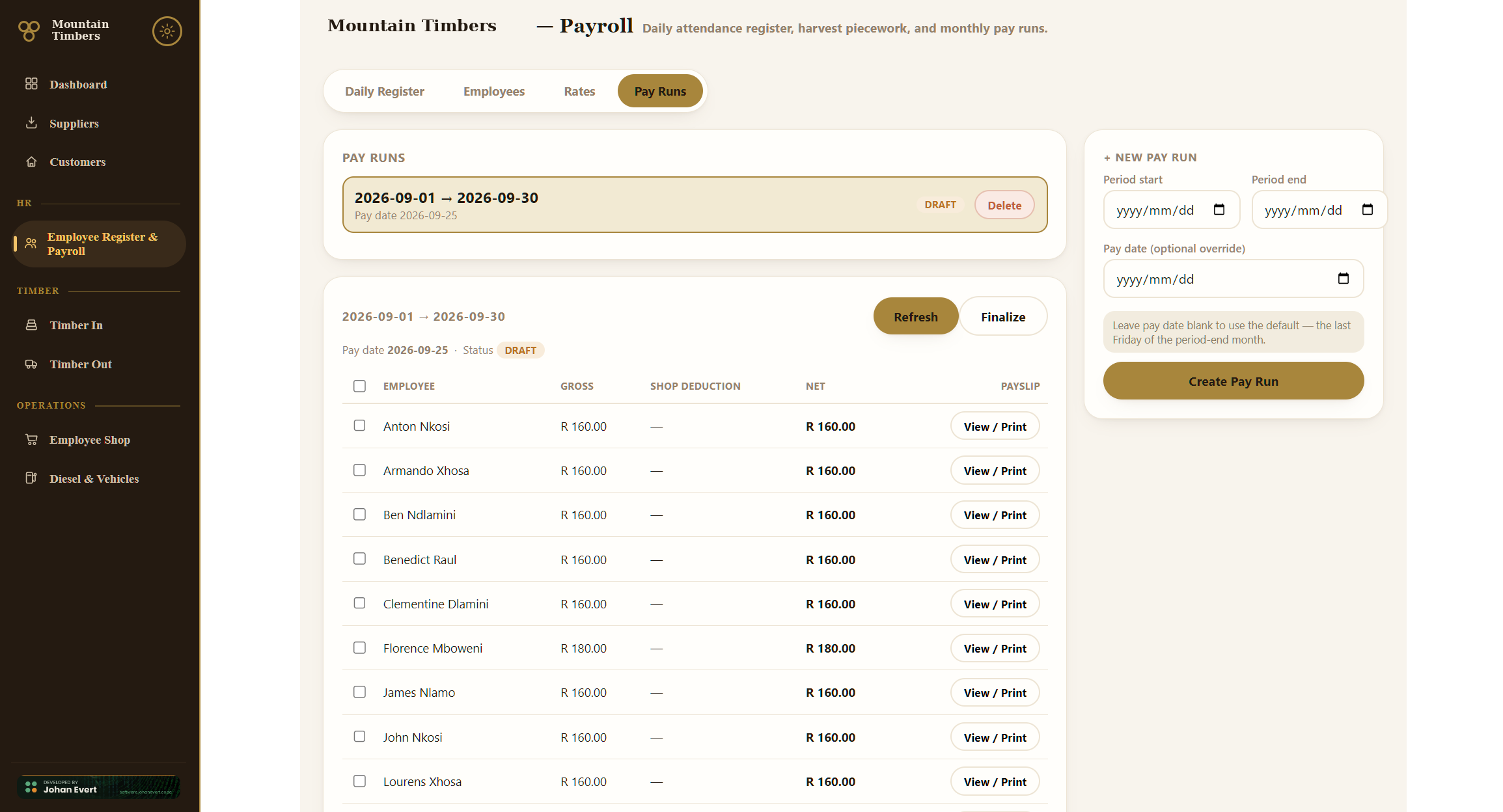Click the Mountain Timbers logo icon
The height and width of the screenshot is (812, 1503).
coord(29,31)
